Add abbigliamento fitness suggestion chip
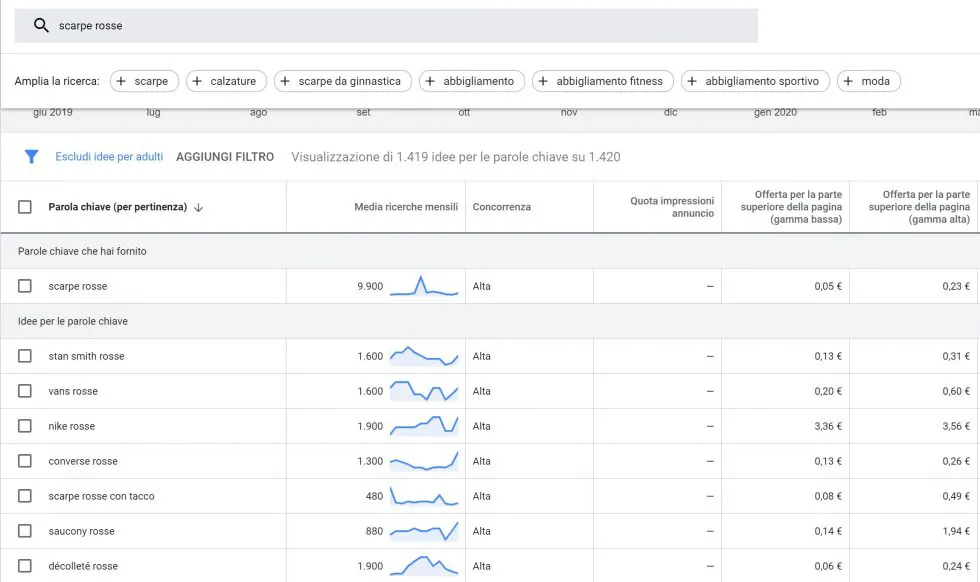Screen dimensions: 980x582 coord(602,81)
